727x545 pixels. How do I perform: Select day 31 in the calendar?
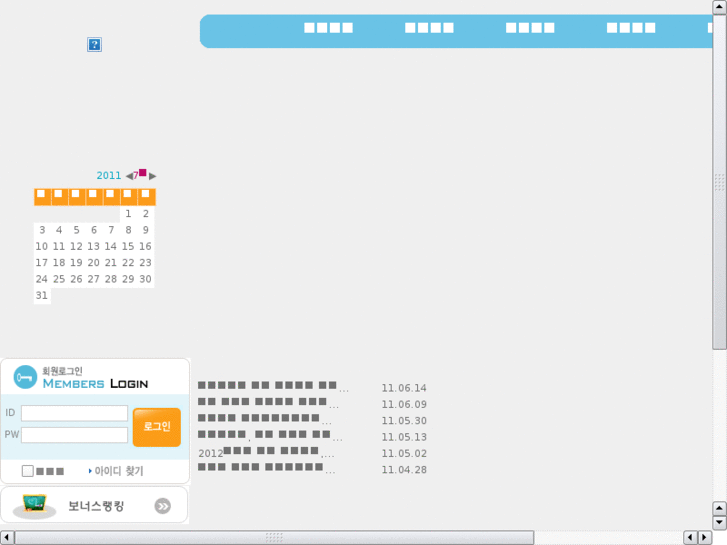click(x=42, y=295)
